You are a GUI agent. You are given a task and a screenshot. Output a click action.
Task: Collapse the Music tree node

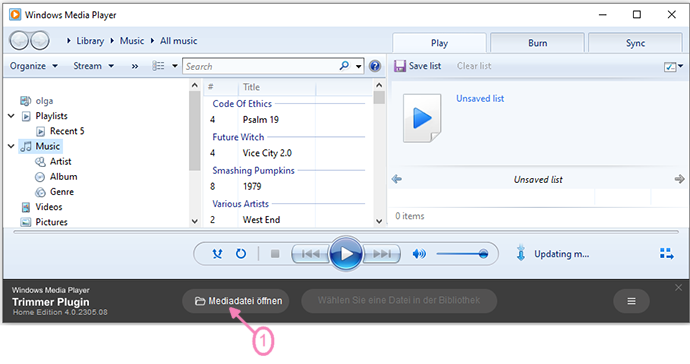[11, 146]
